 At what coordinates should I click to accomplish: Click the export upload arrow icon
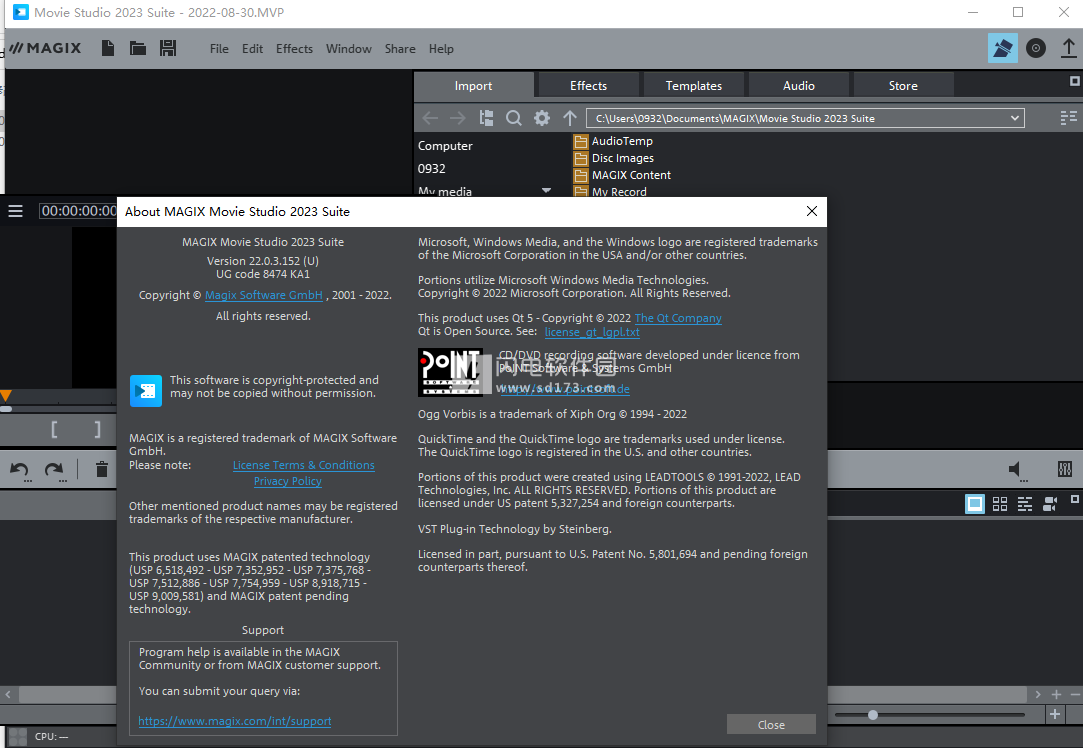click(x=1068, y=48)
